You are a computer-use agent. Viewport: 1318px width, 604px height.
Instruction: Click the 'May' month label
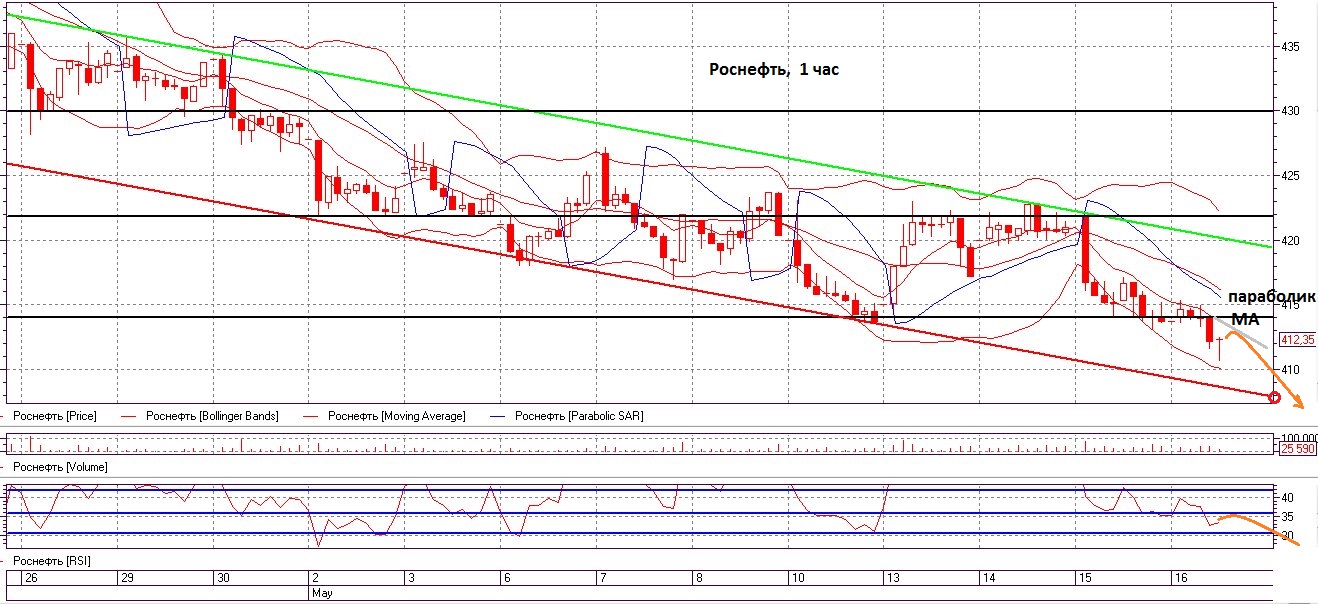point(322,592)
